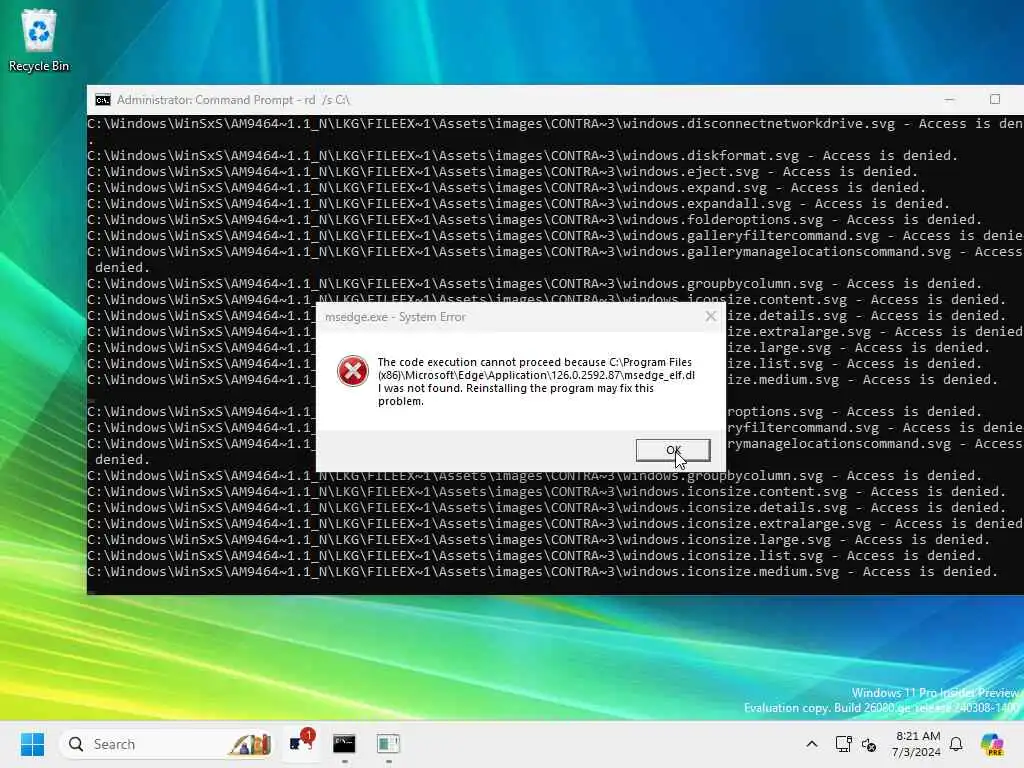Image resolution: width=1024 pixels, height=768 pixels.
Task: Click the windows.diskformat.svg output line
Action: tap(522, 155)
